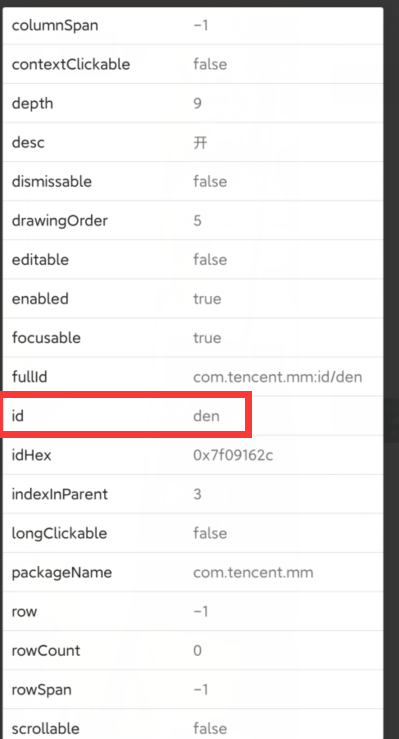Click the longClickable property row

point(193,534)
